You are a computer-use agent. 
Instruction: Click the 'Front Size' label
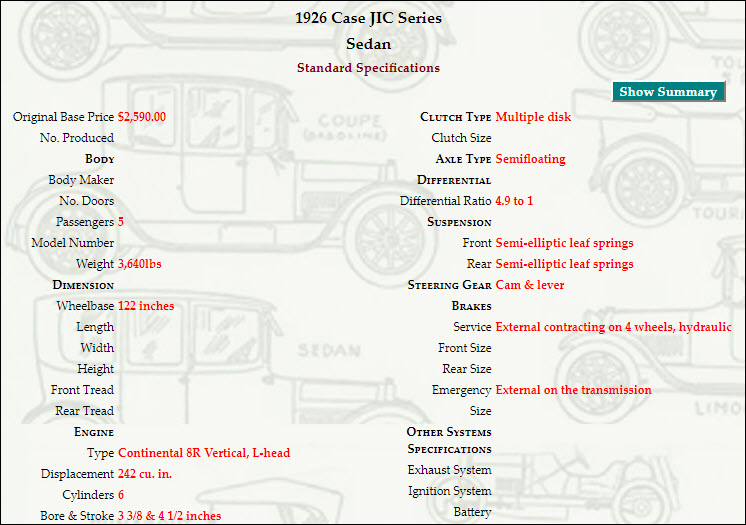[465, 348]
